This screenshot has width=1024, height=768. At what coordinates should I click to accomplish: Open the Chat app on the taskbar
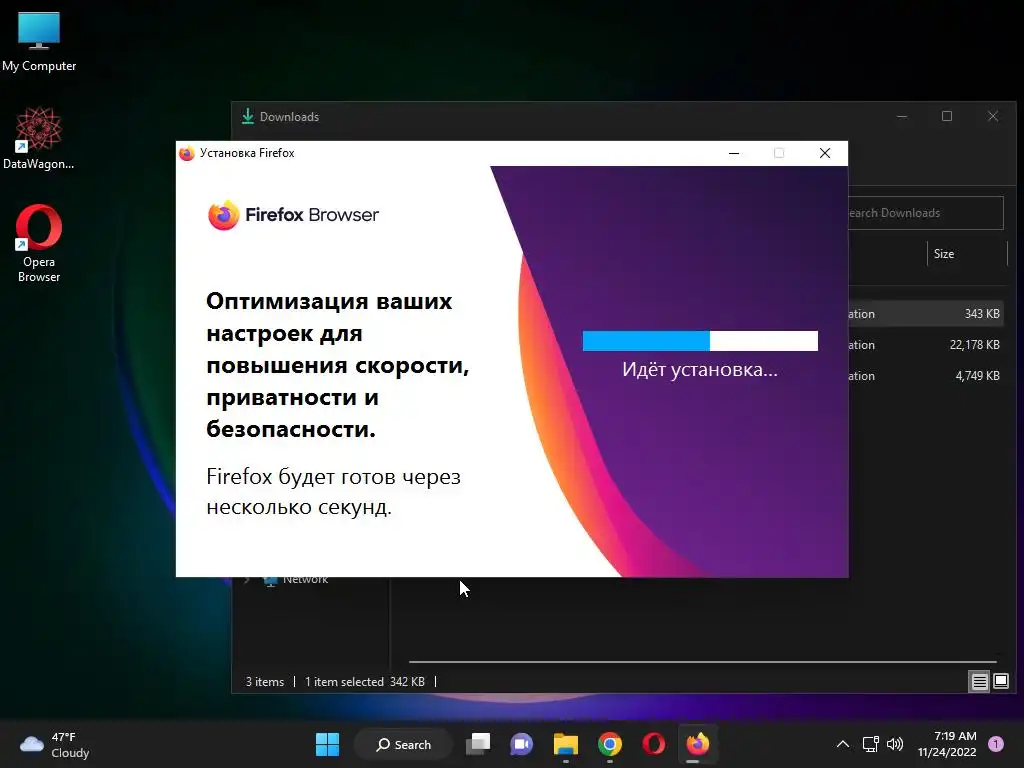[521, 744]
